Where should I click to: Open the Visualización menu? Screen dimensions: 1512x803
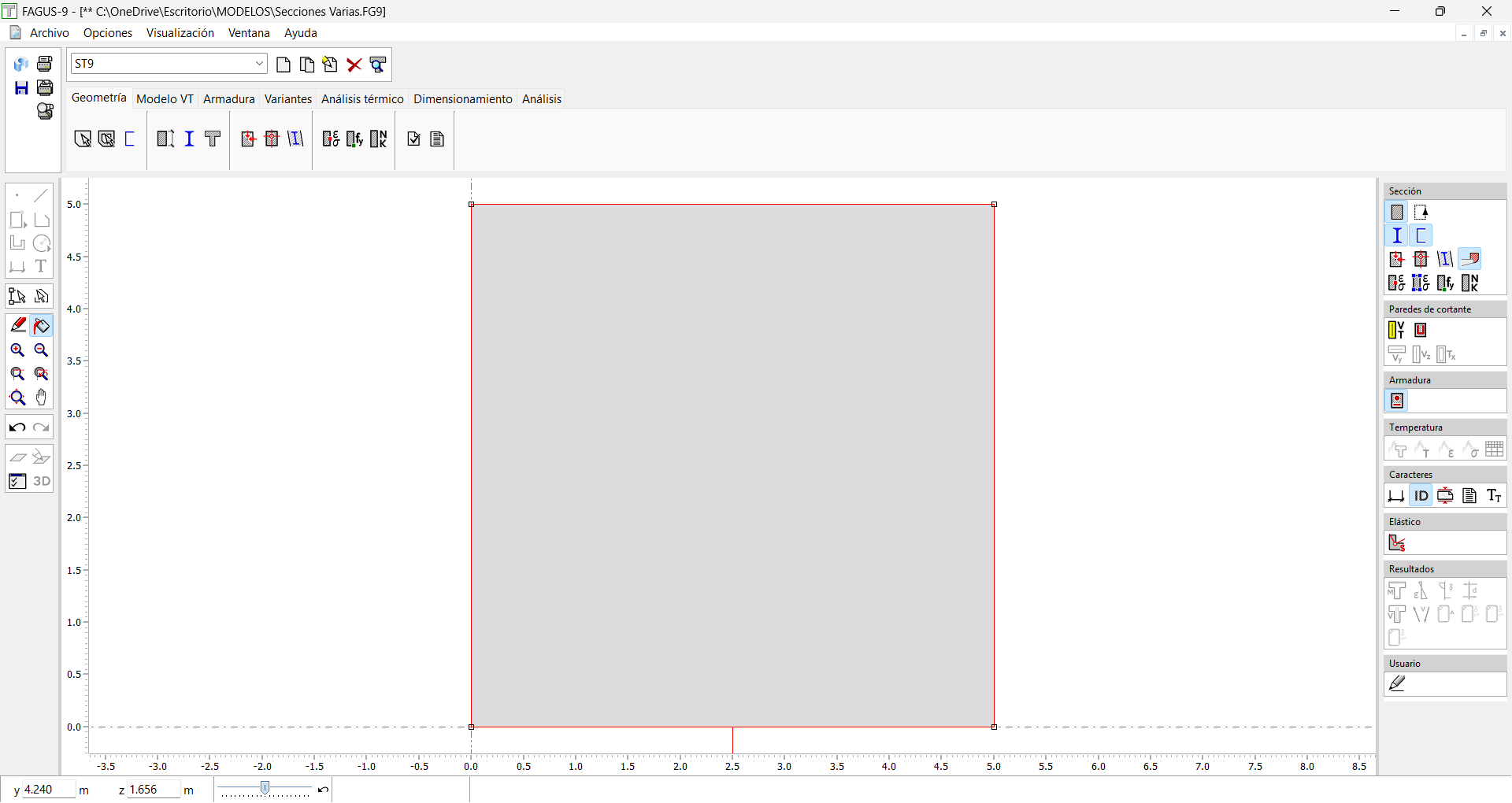coord(180,33)
